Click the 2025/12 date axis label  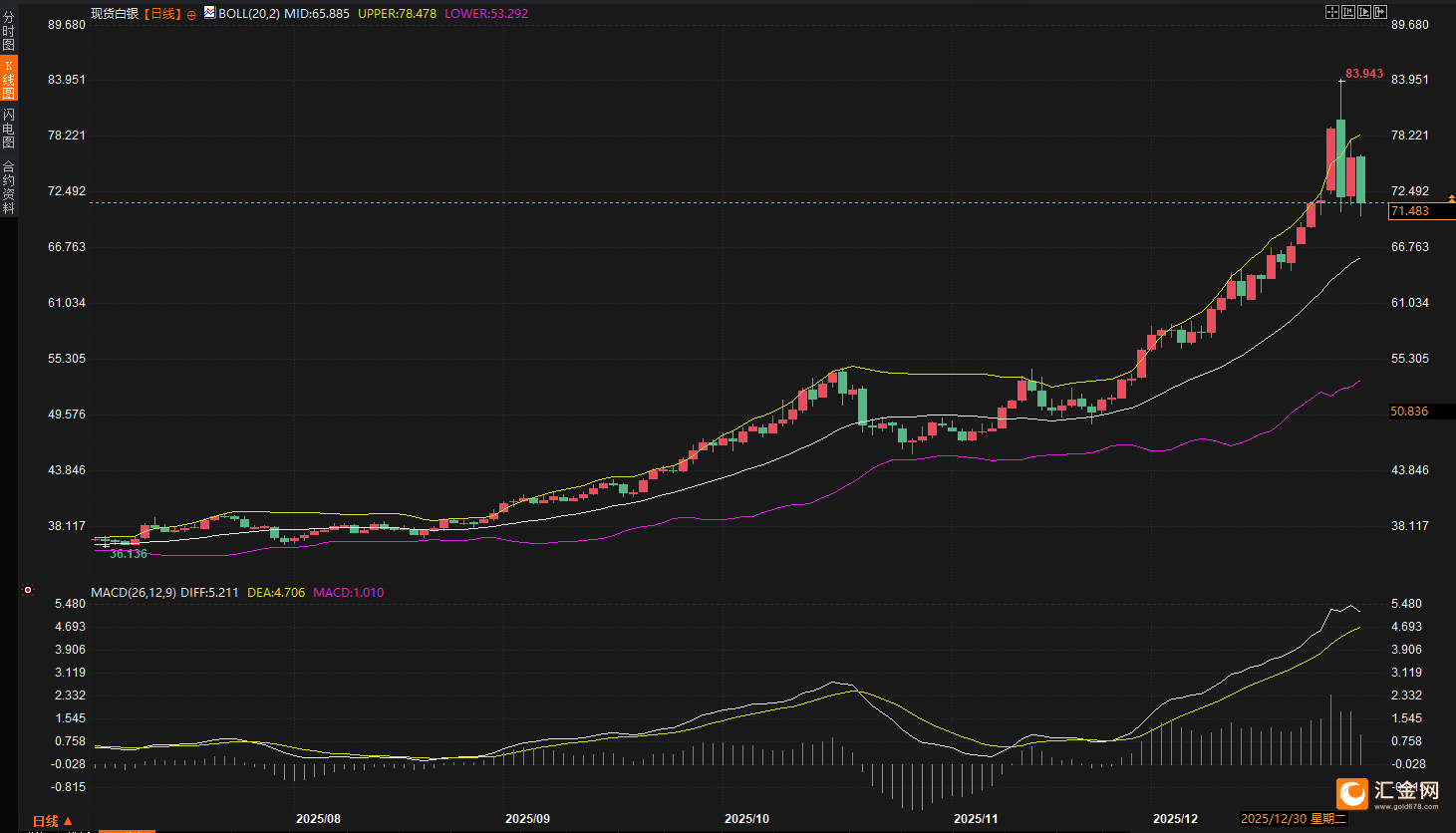click(x=1175, y=819)
